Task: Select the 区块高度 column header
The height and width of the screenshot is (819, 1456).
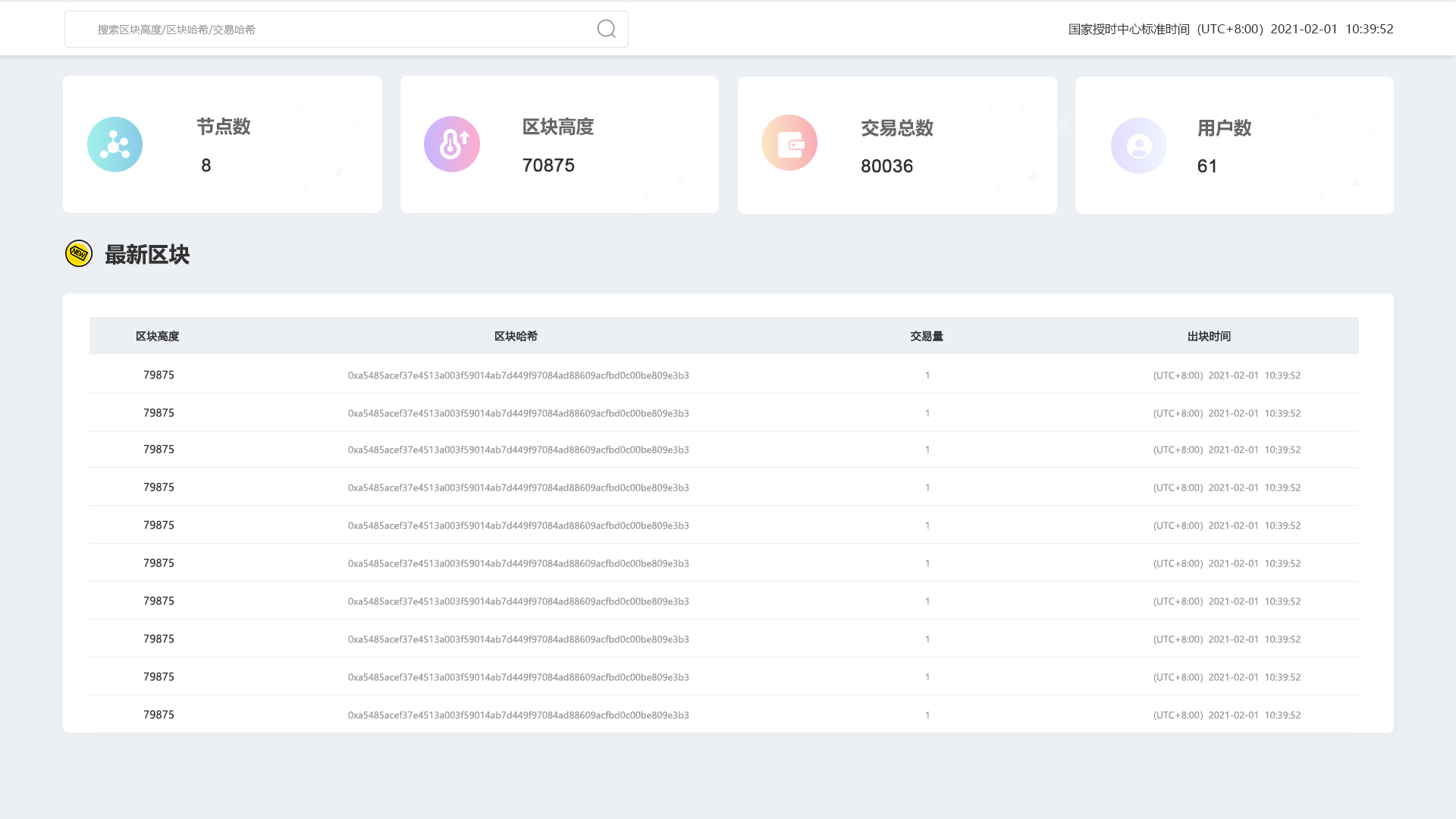Action: pyautogui.click(x=157, y=336)
